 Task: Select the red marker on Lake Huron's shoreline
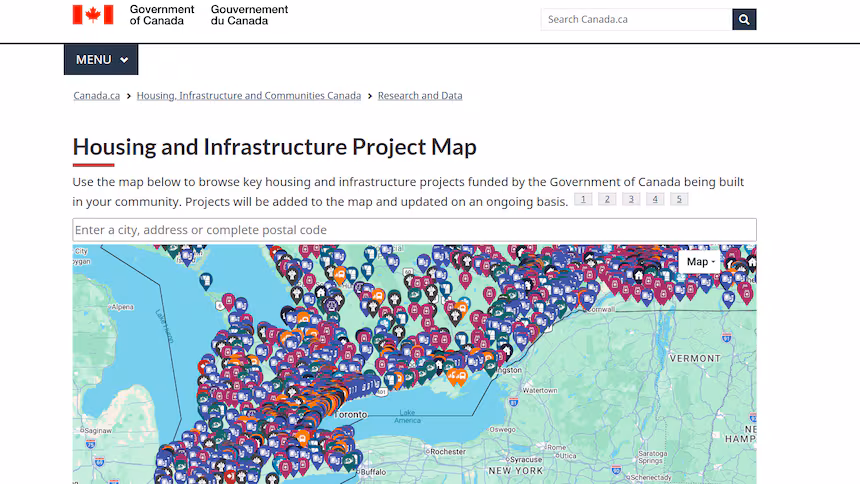pyautogui.click(x=205, y=365)
